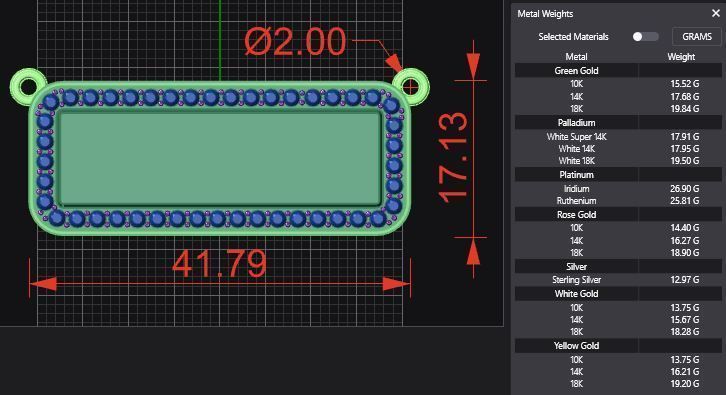
Task: Select the Sterling Silver row
Action: (618, 280)
